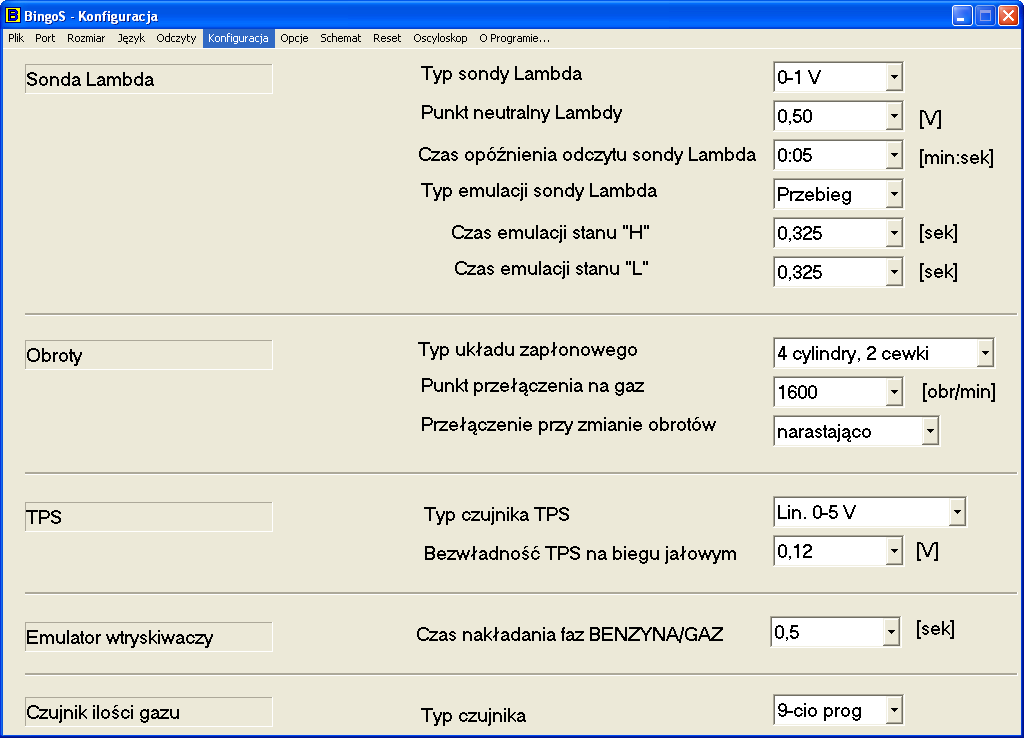Minimize the BingoS window
The height and width of the screenshot is (738, 1024).
point(962,15)
